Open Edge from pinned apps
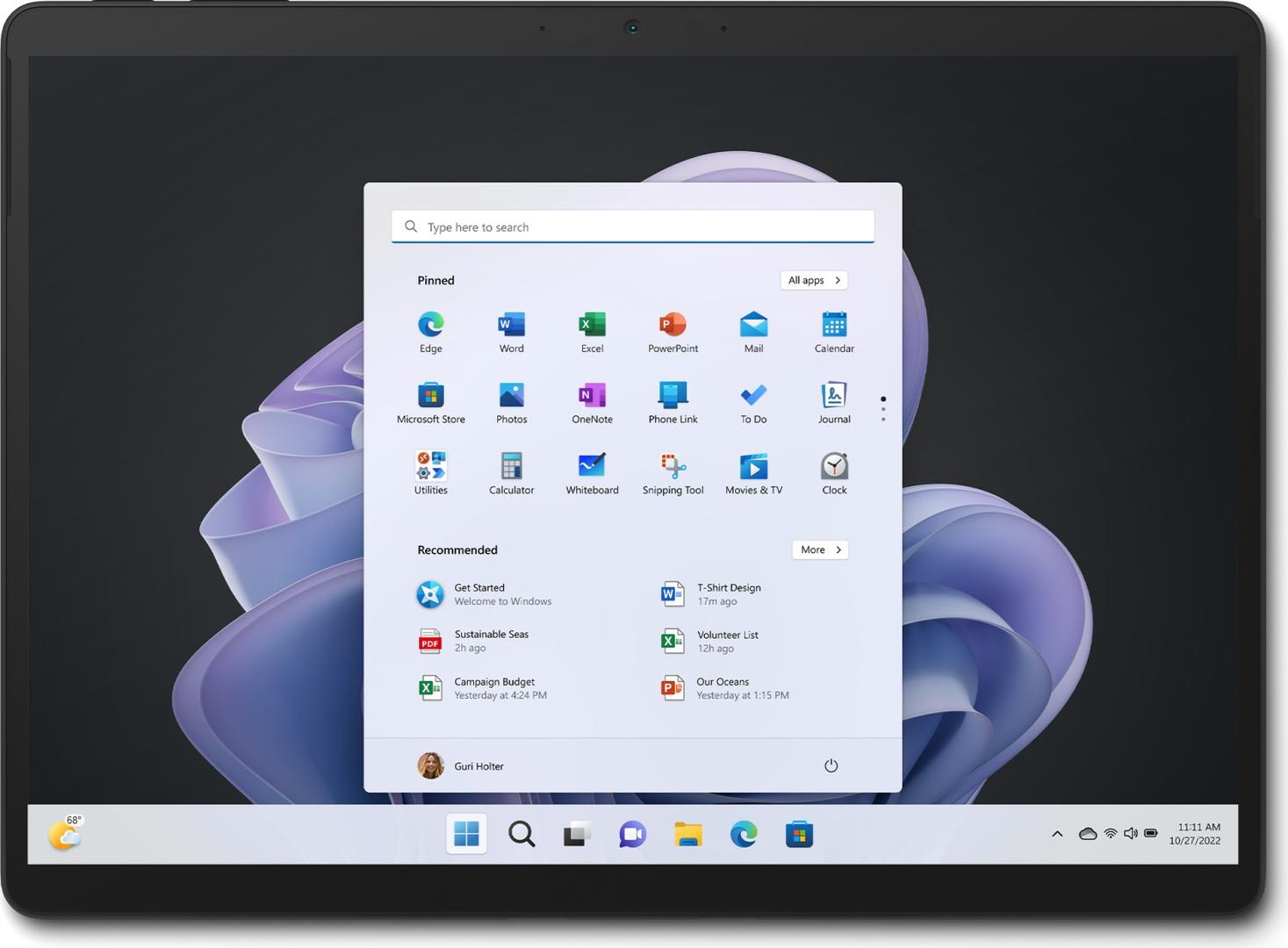Screen dimensions: 1288x948 (x=430, y=332)
